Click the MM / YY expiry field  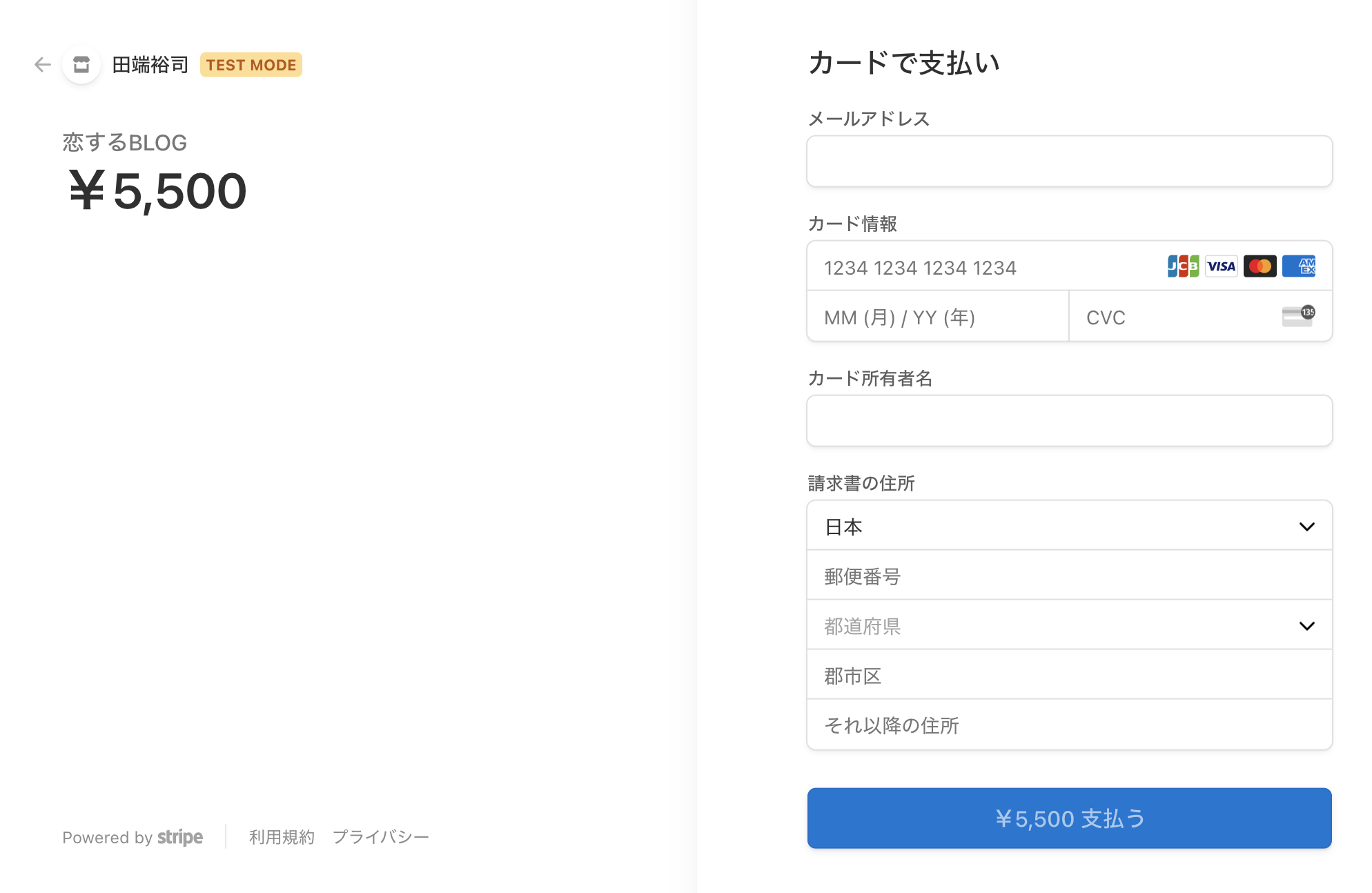(x=938, y=316)
